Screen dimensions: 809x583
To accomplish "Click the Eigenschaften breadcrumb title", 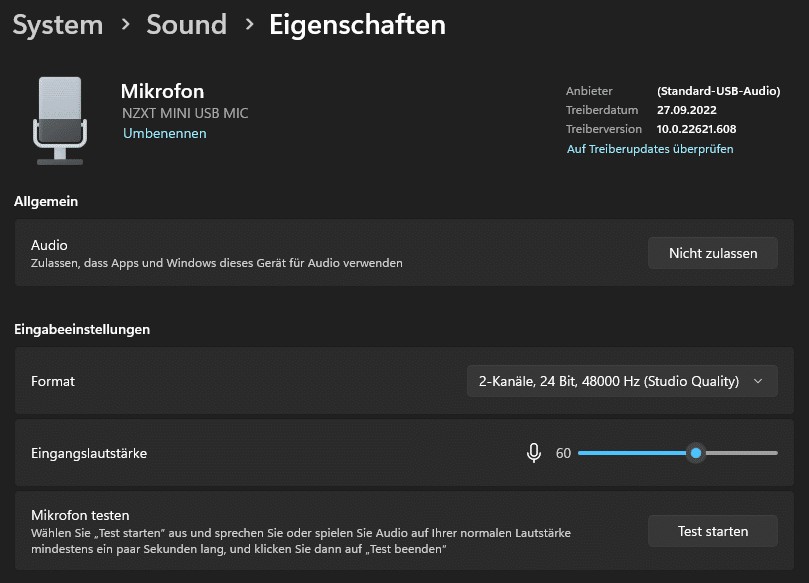I will pyautogui.click(x=357, y=25).
